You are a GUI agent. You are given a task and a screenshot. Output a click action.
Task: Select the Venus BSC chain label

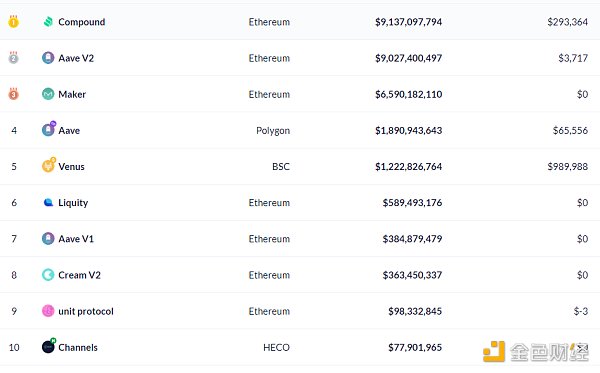click(281, 166)
